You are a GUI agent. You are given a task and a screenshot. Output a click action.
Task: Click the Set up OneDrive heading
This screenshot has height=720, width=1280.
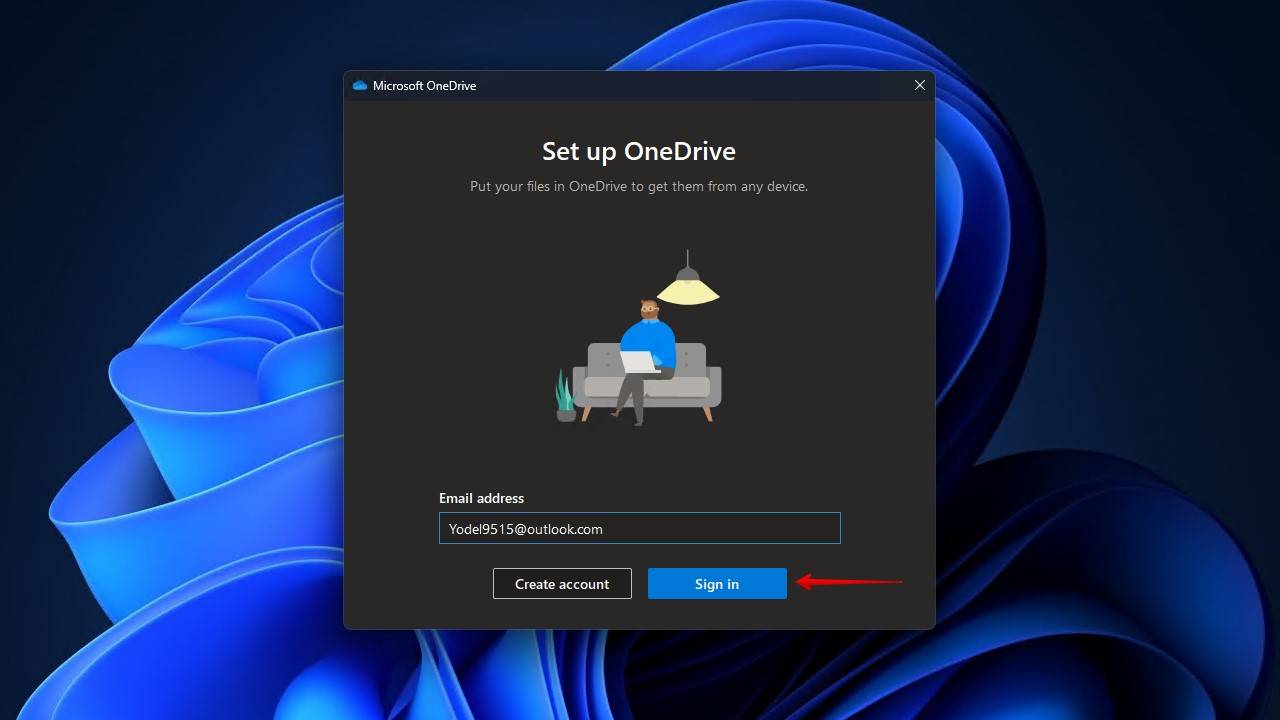coord(639,151)
